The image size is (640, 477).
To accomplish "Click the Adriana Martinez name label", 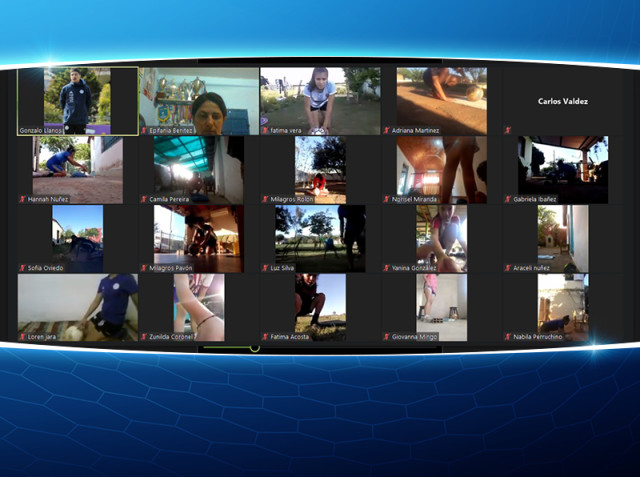I will pos(416,131).
